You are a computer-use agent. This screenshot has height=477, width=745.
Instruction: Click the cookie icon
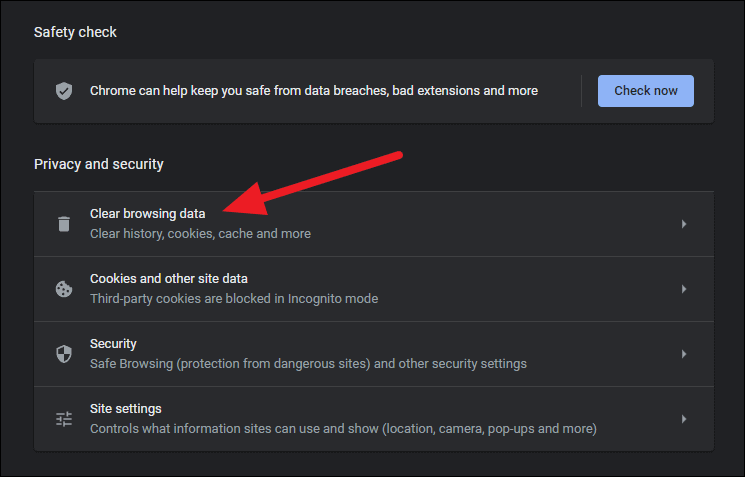tap(64, 289)
